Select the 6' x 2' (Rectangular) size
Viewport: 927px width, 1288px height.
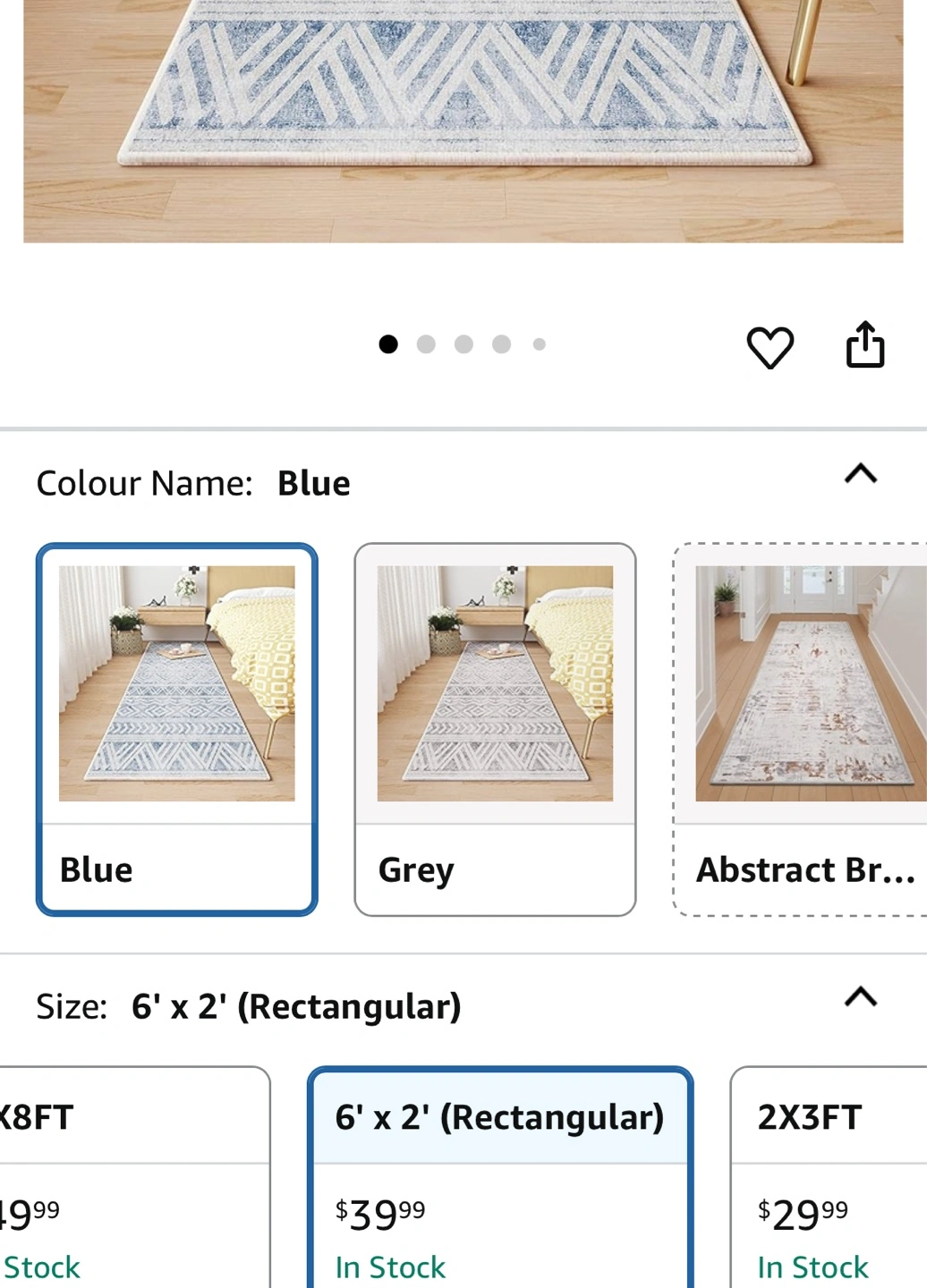[500, 1177]
